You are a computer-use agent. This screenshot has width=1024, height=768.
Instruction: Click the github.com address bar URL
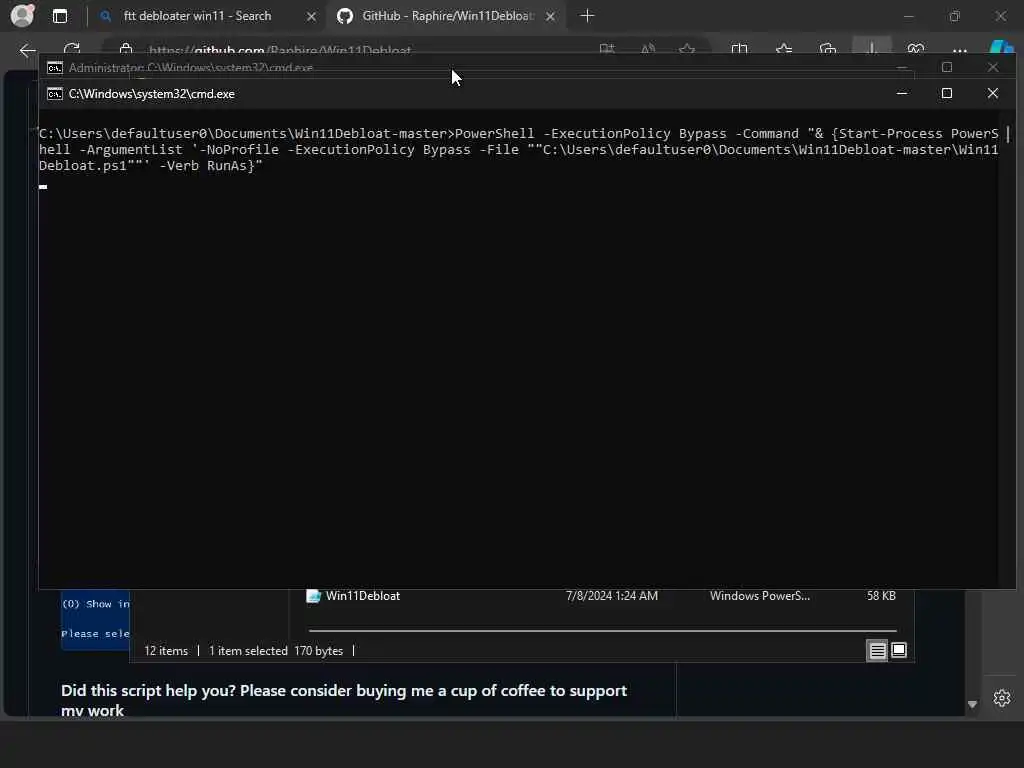[x=280, y=50]
